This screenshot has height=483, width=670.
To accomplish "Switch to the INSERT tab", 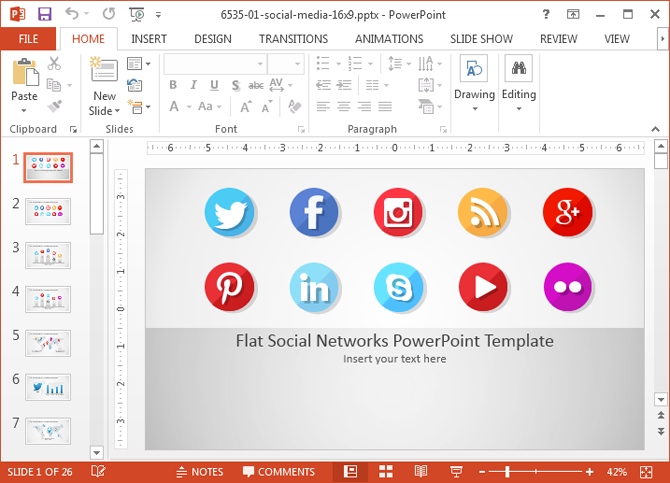I will pyautogui.click(x=149, y=39).
